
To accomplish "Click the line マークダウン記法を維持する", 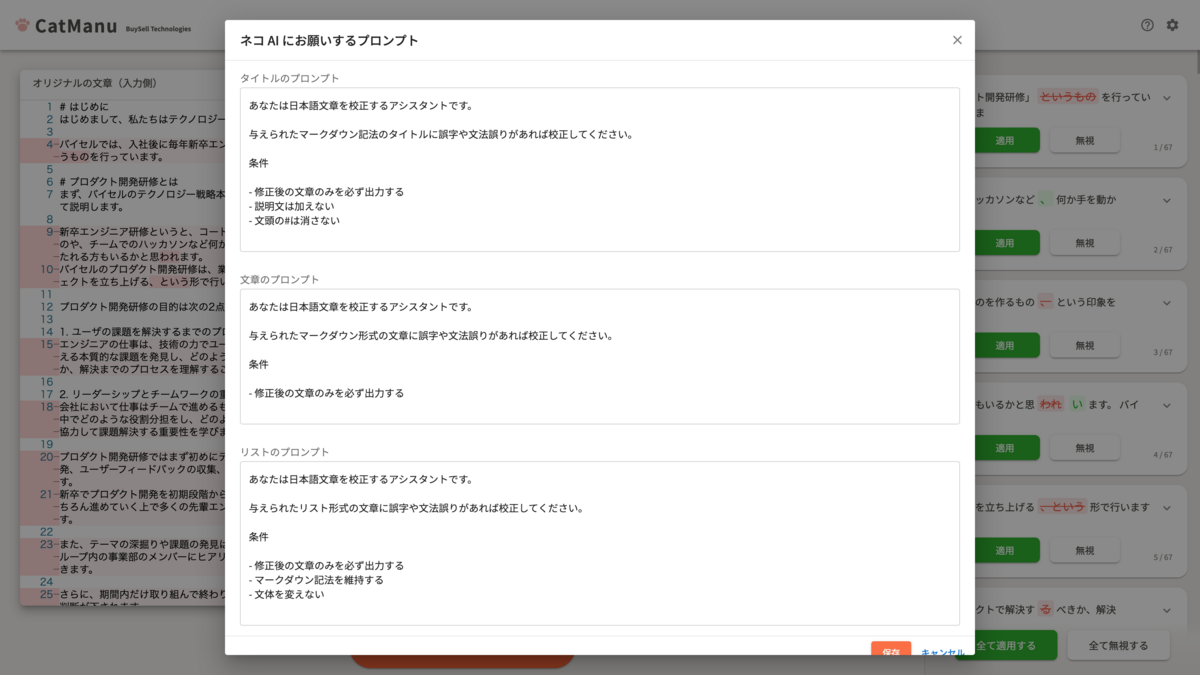I will click(316, 579).
